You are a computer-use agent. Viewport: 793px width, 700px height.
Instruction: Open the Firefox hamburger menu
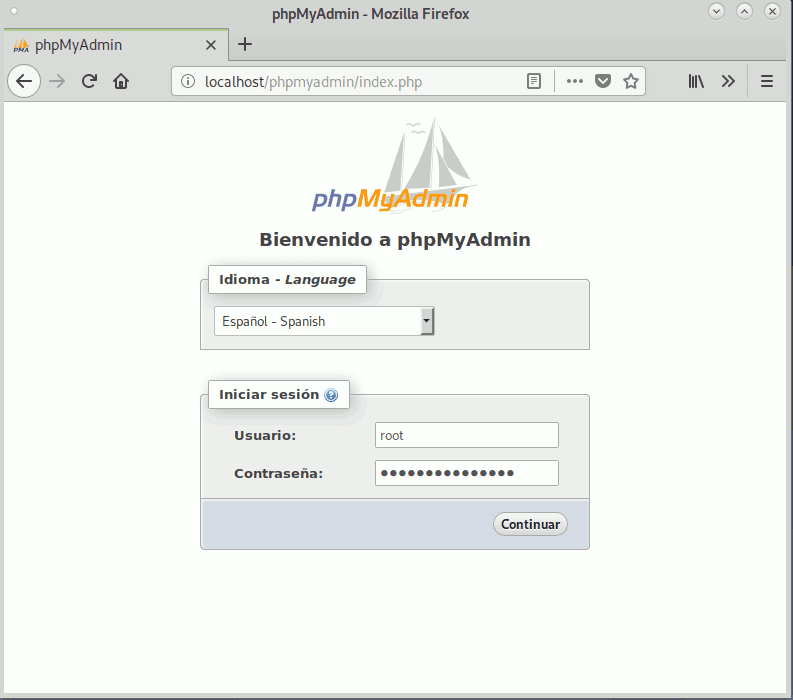pyautogui.click(x=767, y=82)
